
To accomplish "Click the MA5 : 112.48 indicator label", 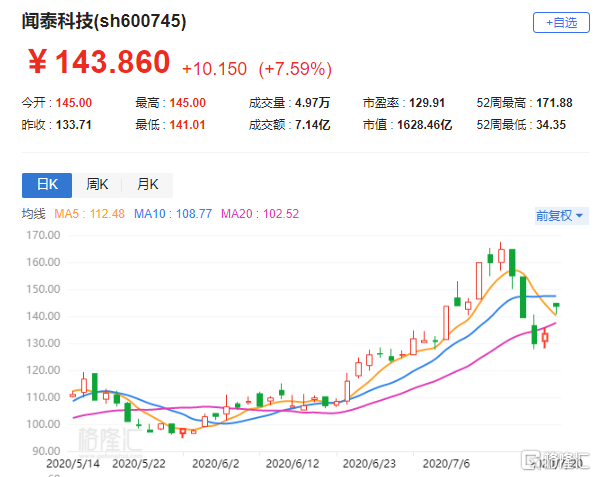I will 89,214.
